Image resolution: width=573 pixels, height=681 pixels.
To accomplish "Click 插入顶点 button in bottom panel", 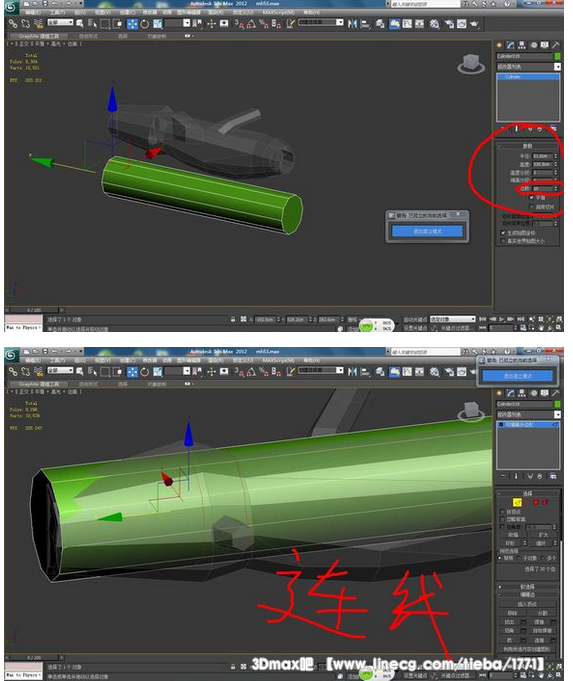I will (x=527, y=604).
